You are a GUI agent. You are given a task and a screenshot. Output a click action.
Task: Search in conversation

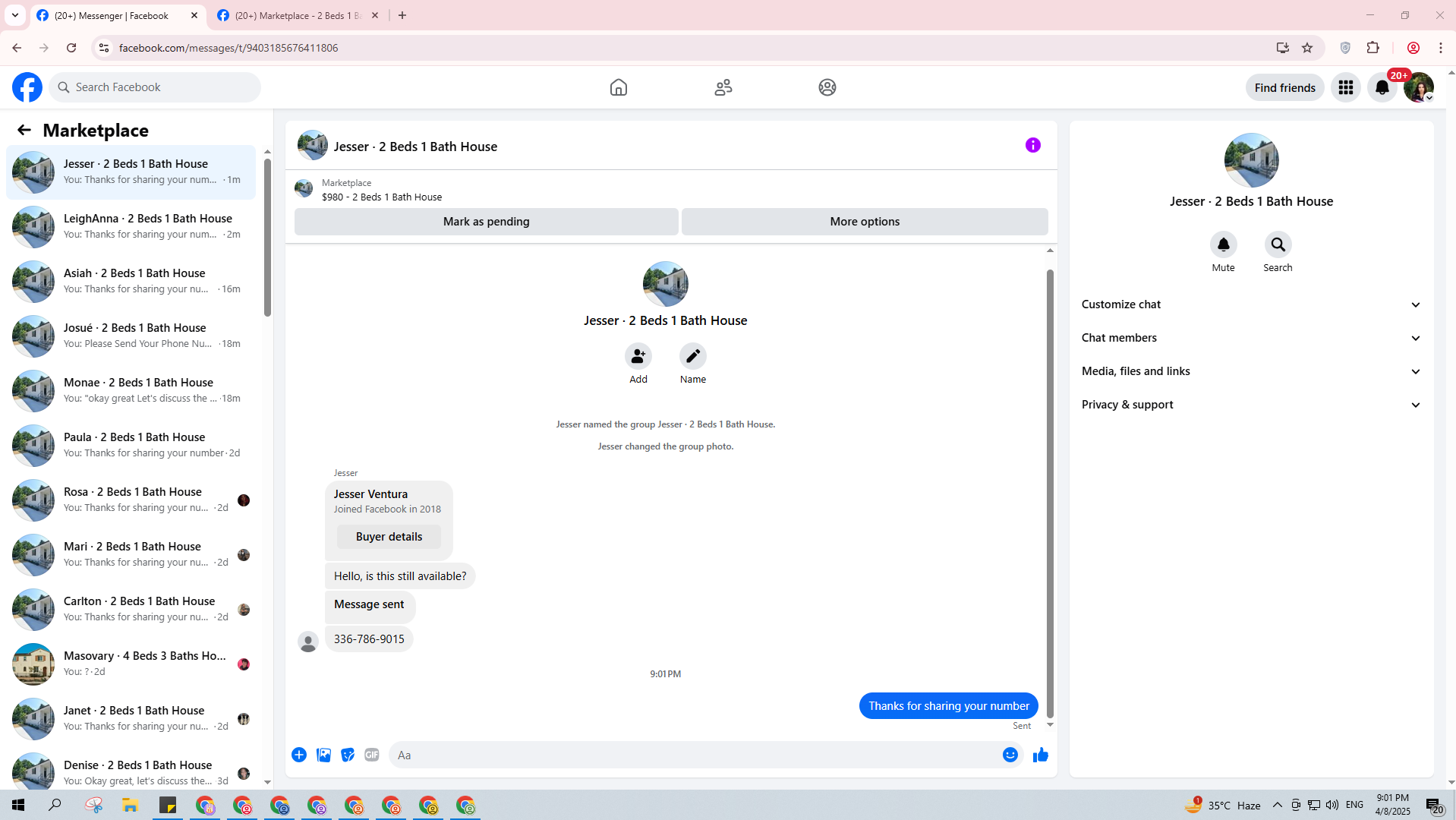pyautogui.click(x=1278, y=244)
